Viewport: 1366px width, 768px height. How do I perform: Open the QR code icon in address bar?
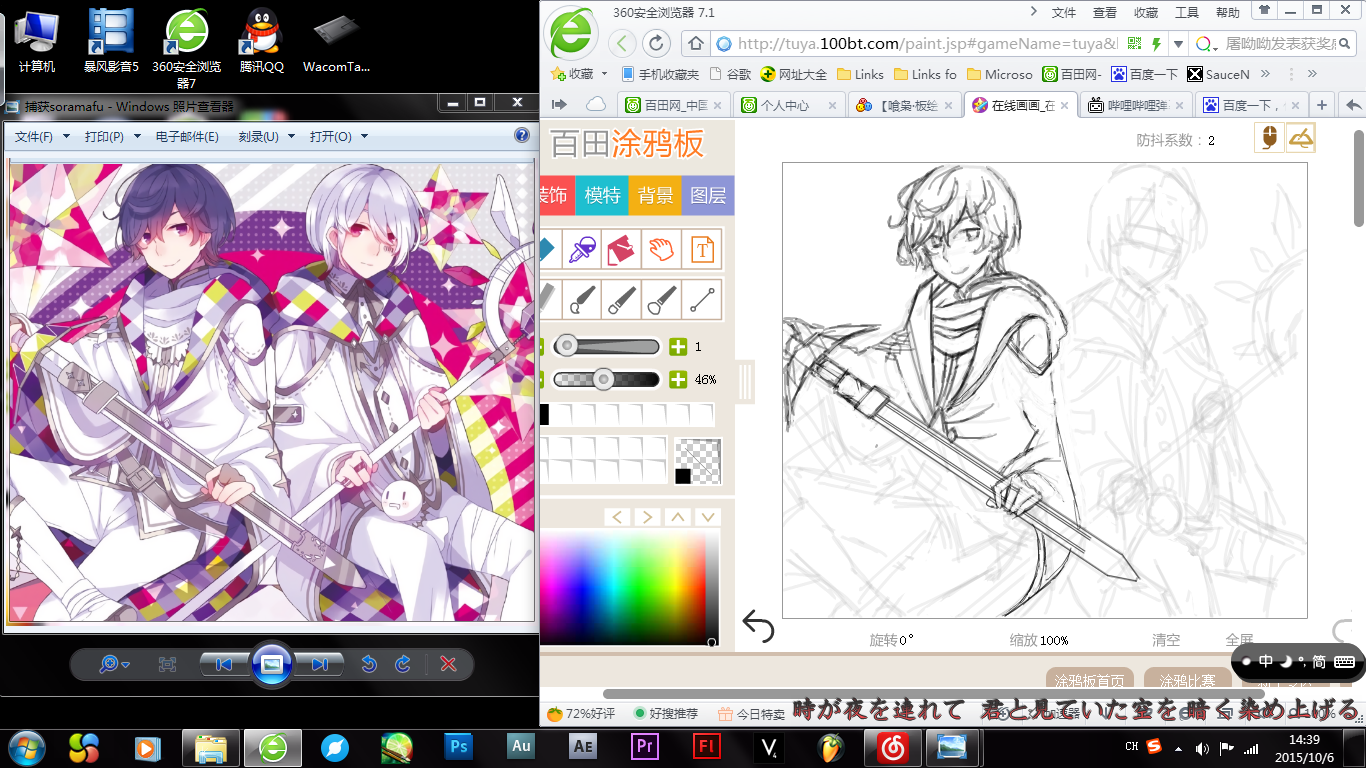(1134, 44)
